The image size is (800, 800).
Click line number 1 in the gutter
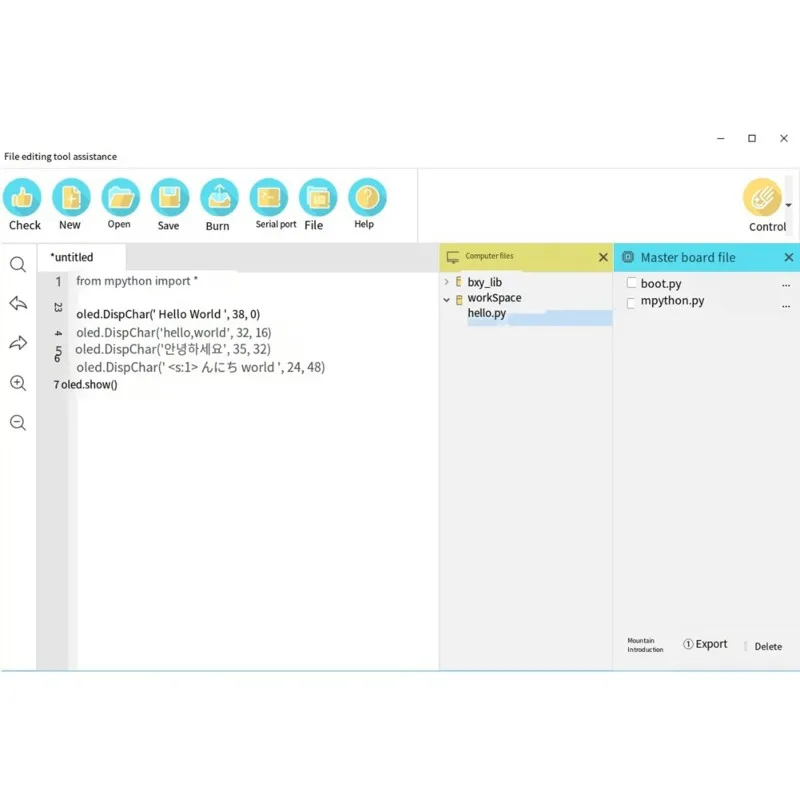[x=58, y=282]
